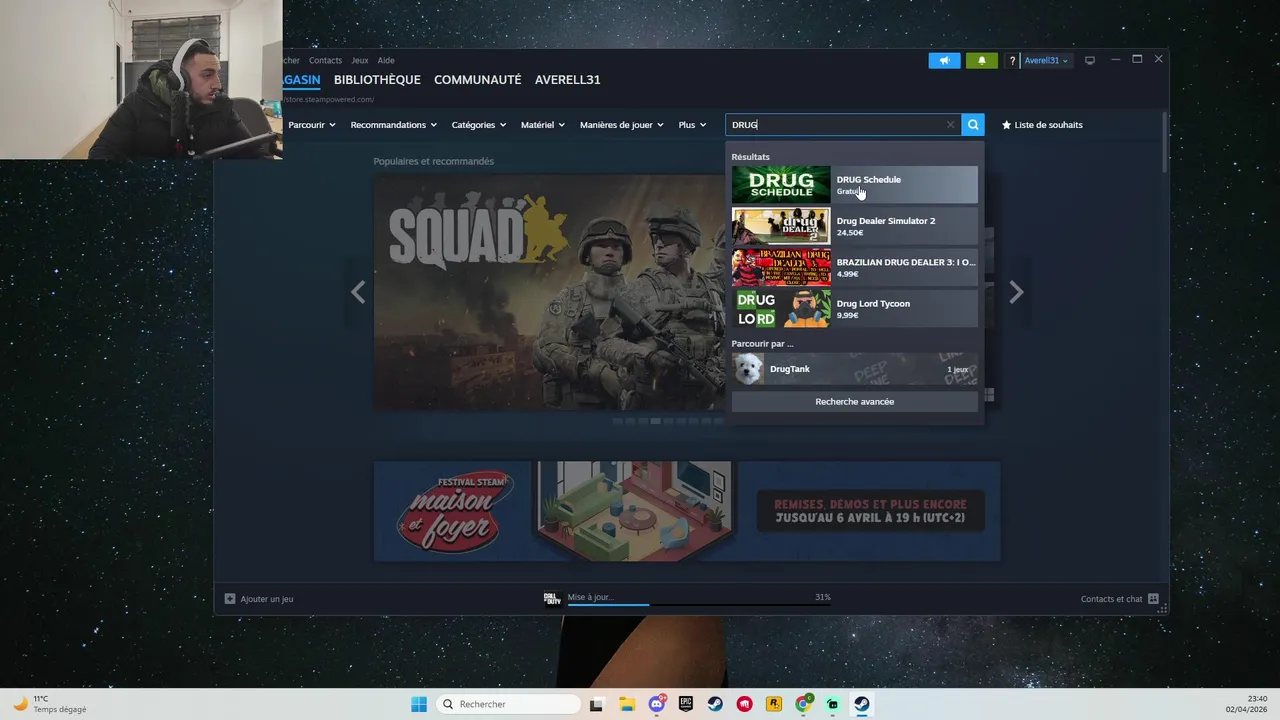
Task: Go to the COMMUNAUTÉ tab
Action: [477, 80]
